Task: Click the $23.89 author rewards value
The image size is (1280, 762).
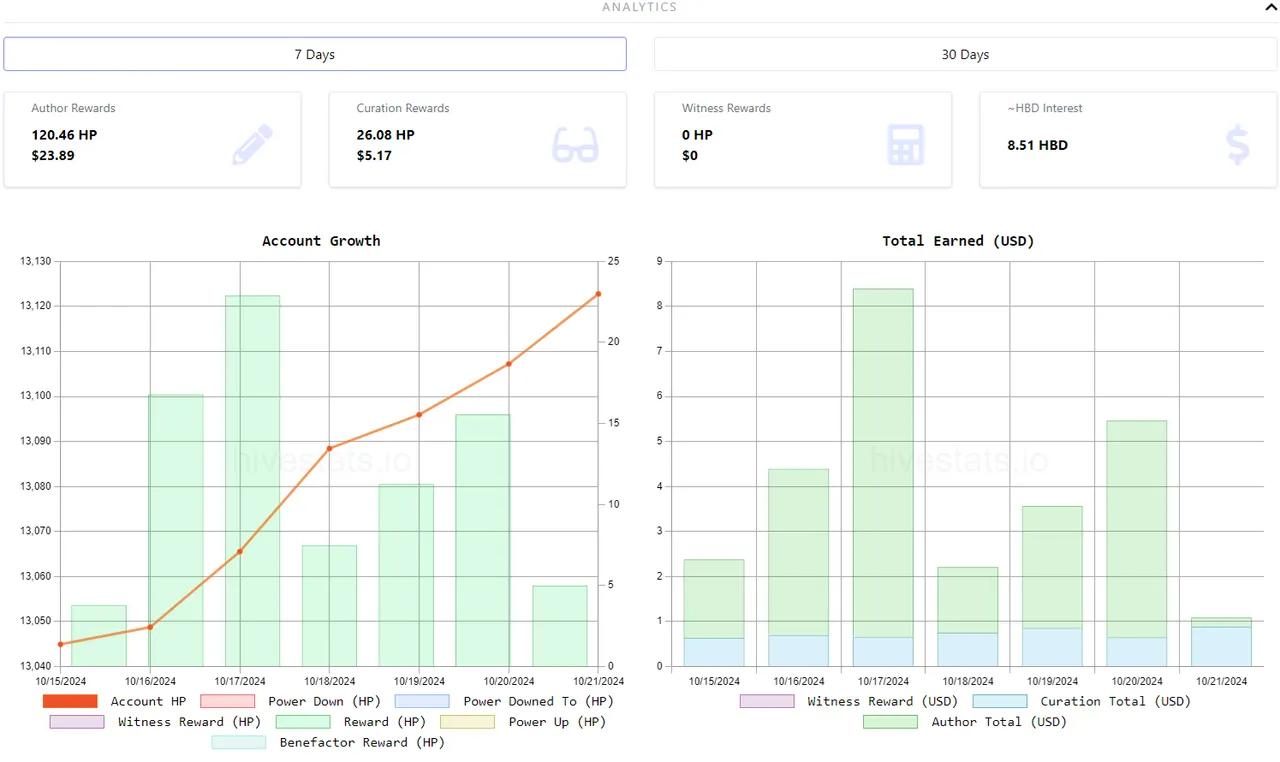Action: click(x=53, y=156)
